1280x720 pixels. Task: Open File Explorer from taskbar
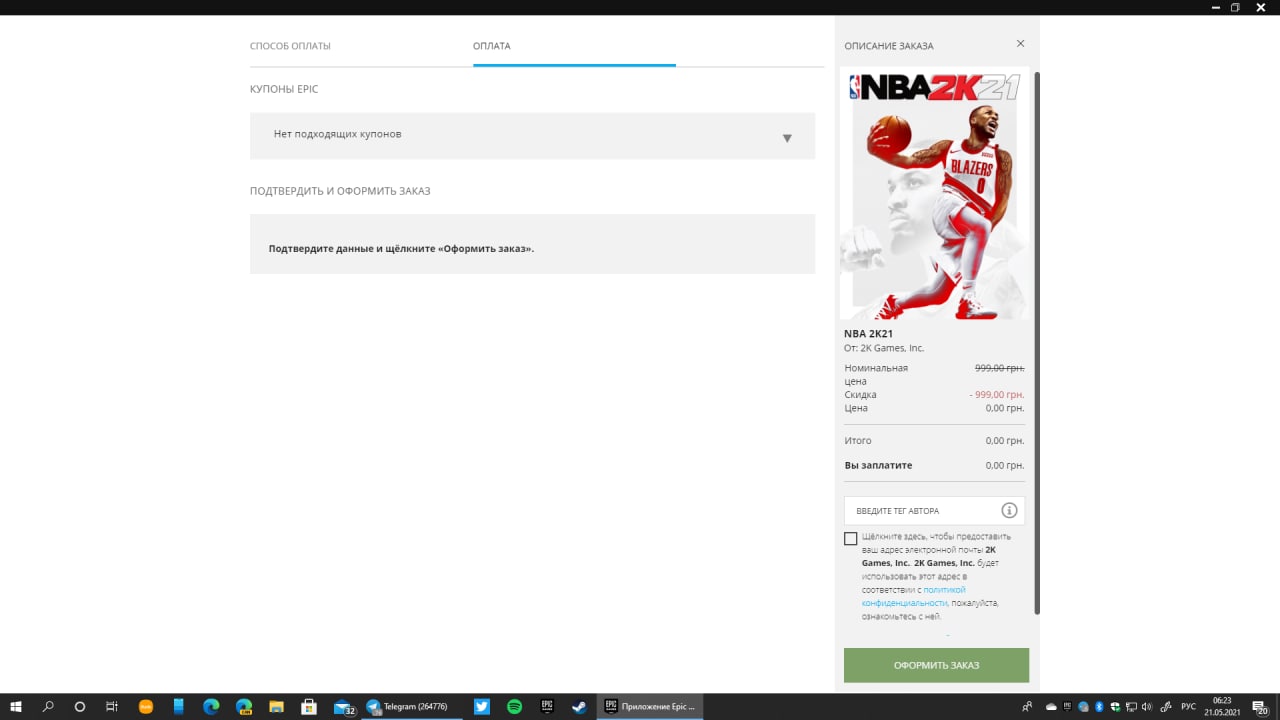(277, 707)
